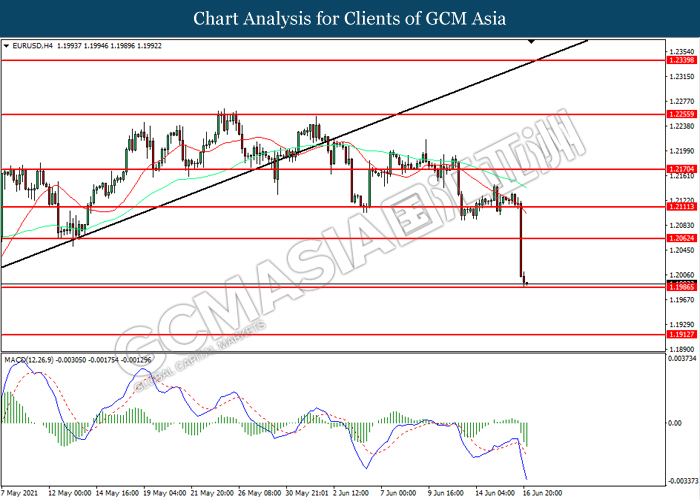Click the black chart shift marker triangle
The height and width of the screenshot is (500, 700).
tap(531, 42)
